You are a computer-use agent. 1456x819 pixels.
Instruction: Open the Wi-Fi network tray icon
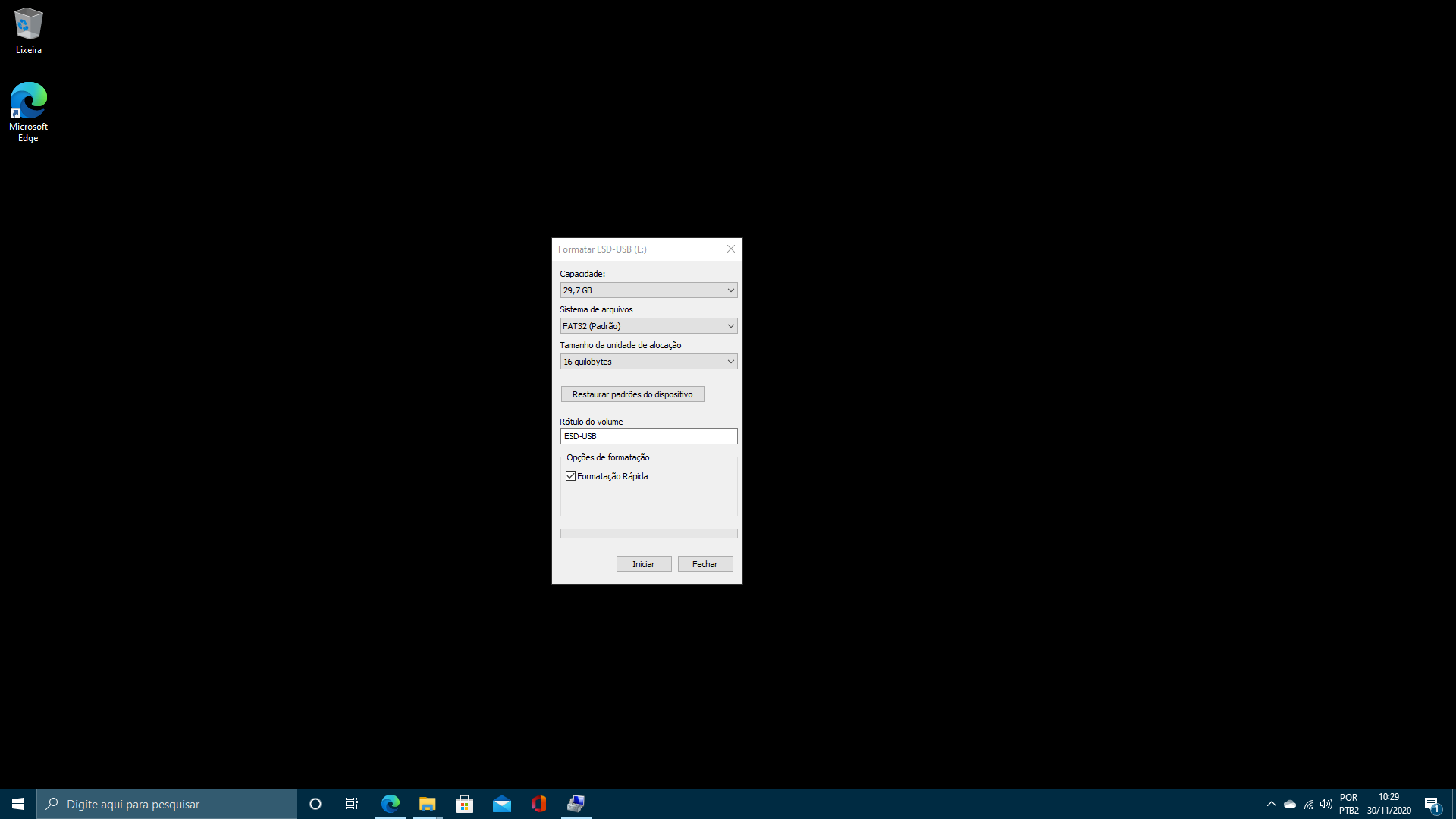[1309, 804]
